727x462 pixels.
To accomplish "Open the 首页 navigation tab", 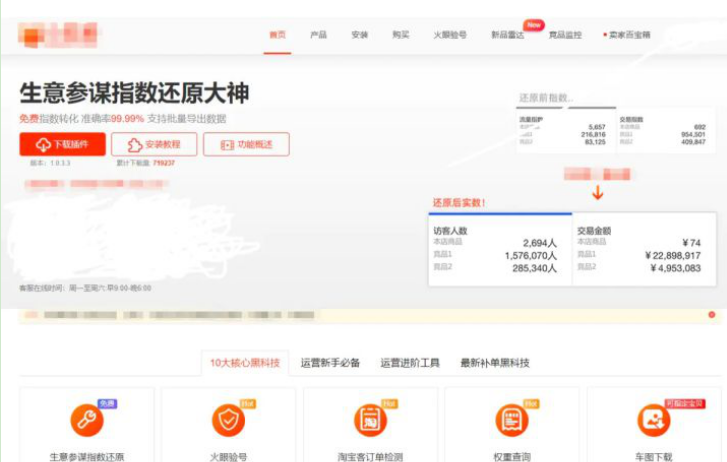I will tap(277, 35).
